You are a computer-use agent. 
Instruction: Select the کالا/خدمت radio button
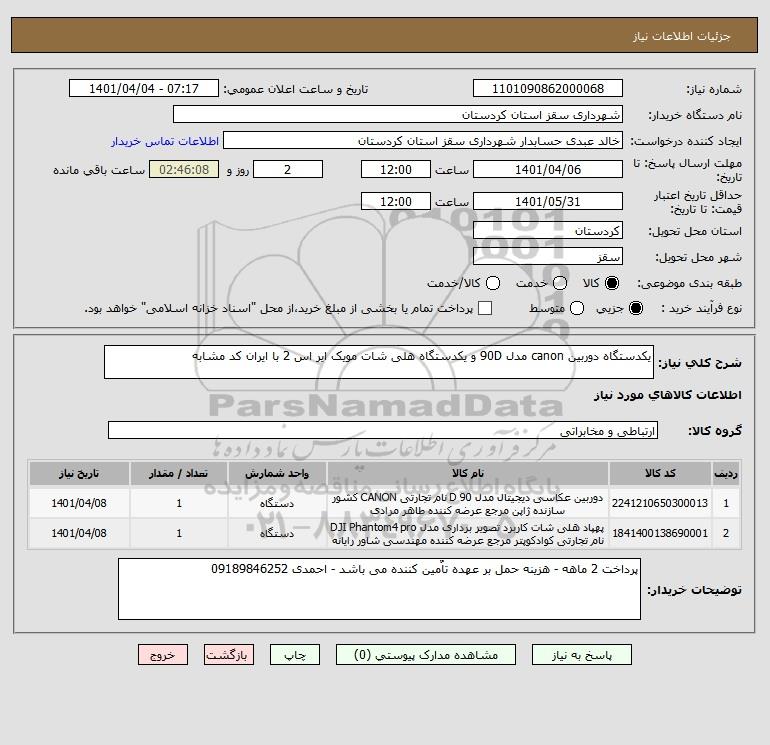(x=493, y=283)
